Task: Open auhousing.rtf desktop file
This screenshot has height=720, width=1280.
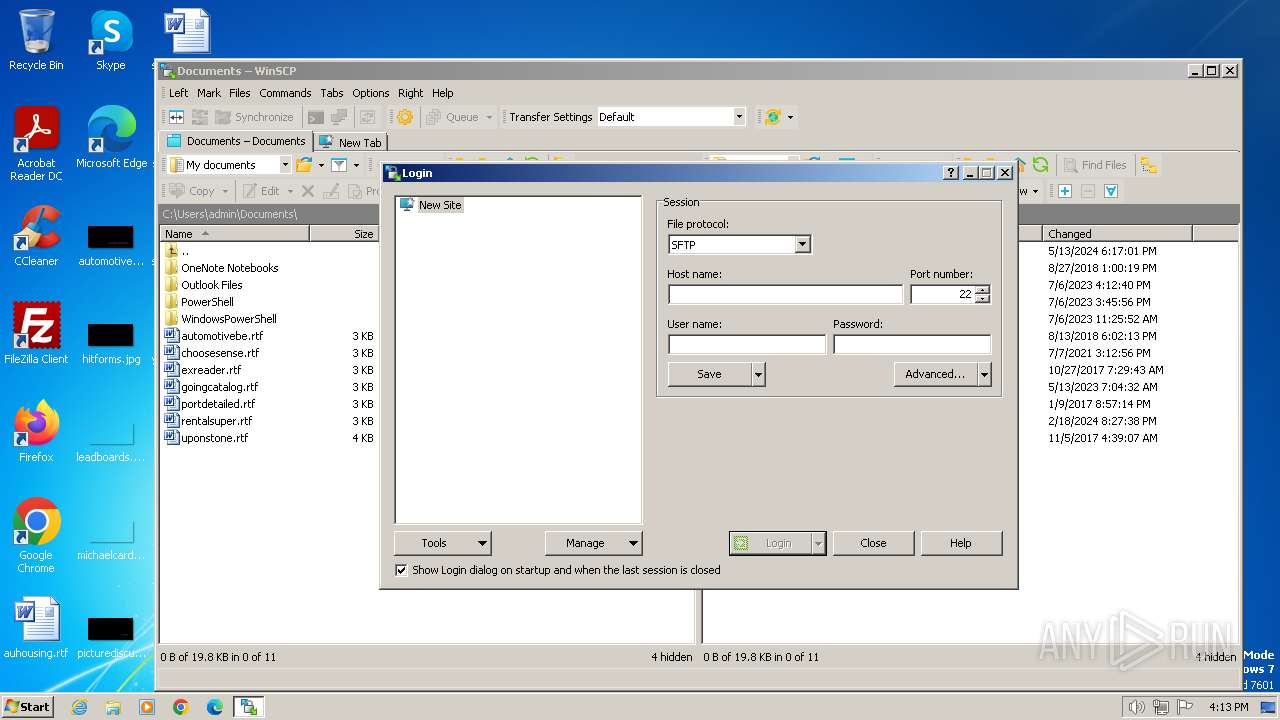Action: click(36, 628)
